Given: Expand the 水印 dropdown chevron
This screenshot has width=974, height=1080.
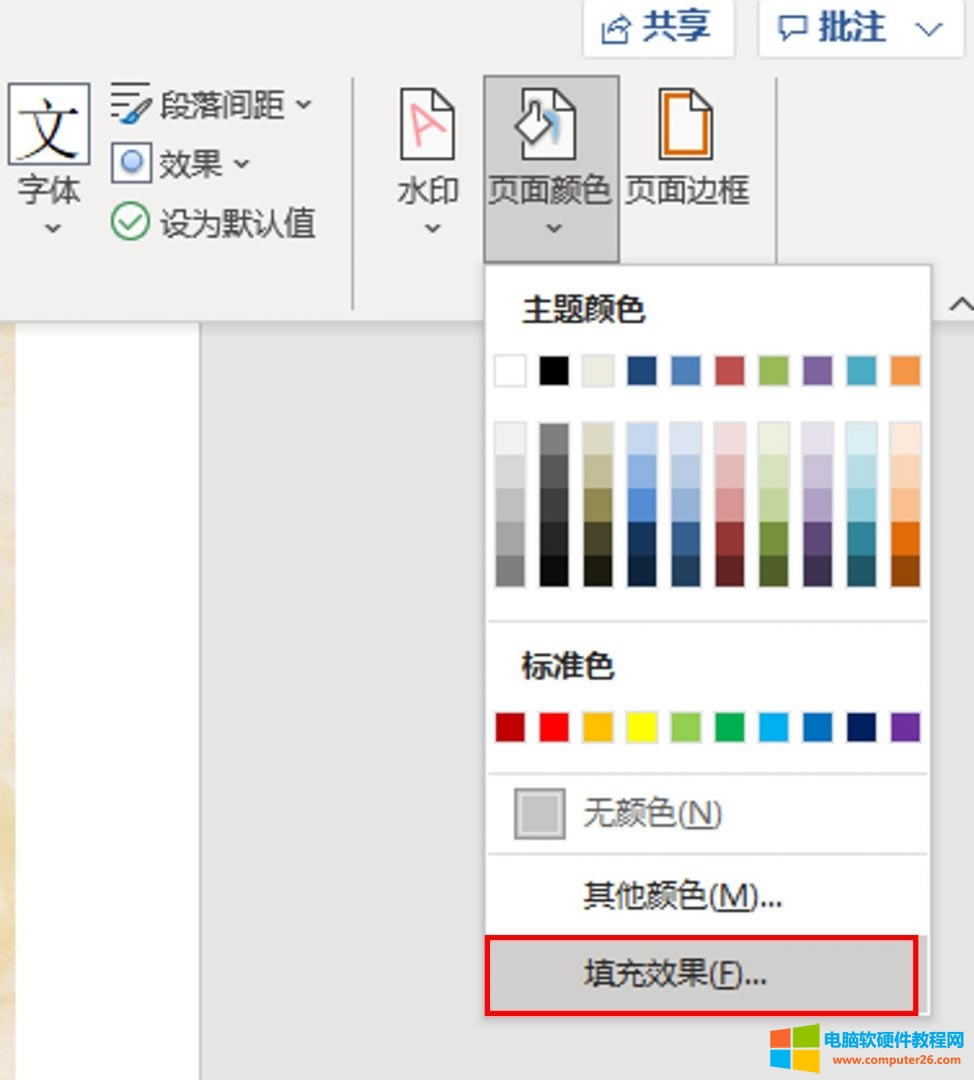Looking at the screenshot, I should coord(432,228).
